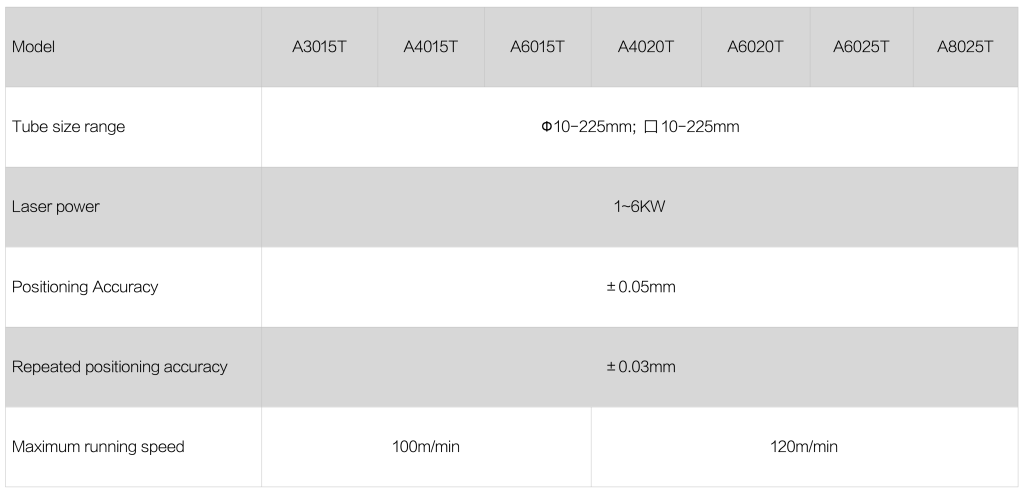Select the A4020T model column header
Image resolution: width=1024 pixels, height=494 pixels.
tap(646, 47)
